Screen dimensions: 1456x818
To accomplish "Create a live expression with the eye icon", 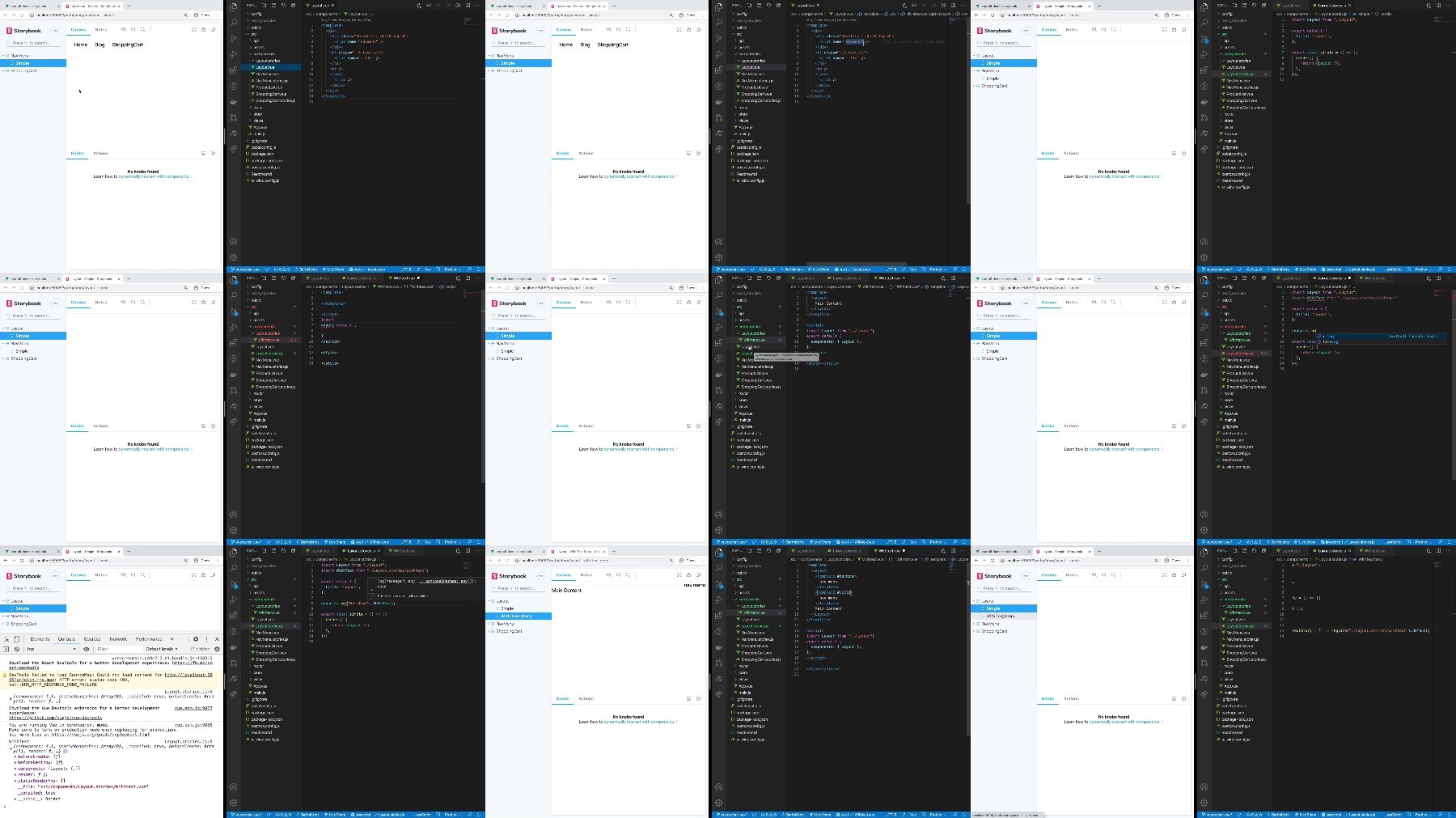I will 87,649.
